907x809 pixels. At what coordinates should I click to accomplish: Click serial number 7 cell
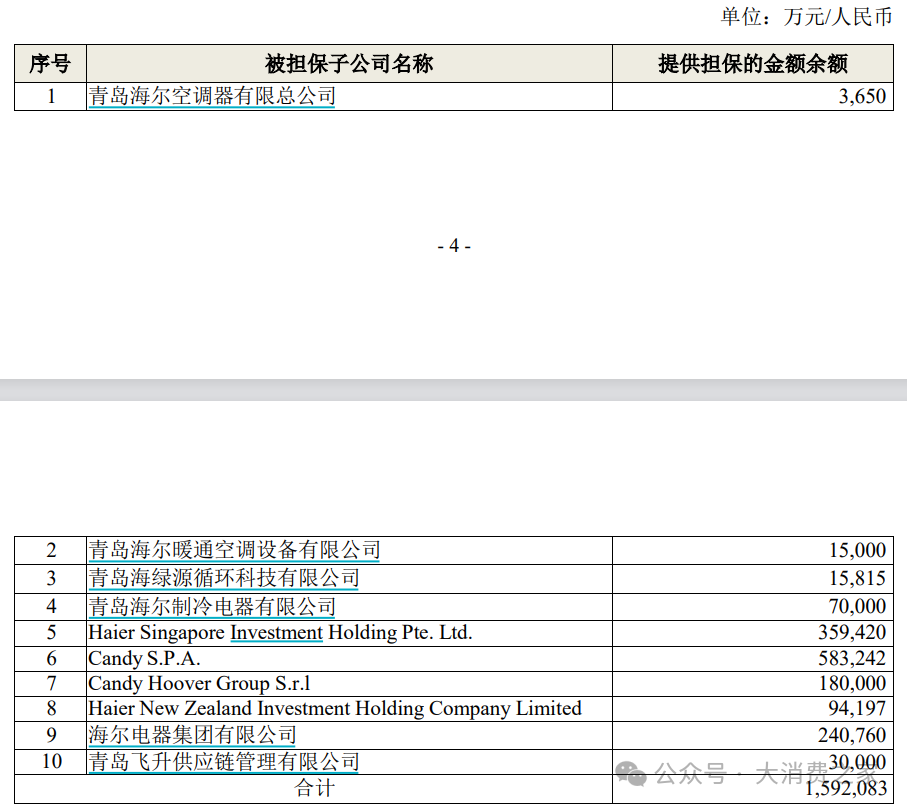coord(51,684)
